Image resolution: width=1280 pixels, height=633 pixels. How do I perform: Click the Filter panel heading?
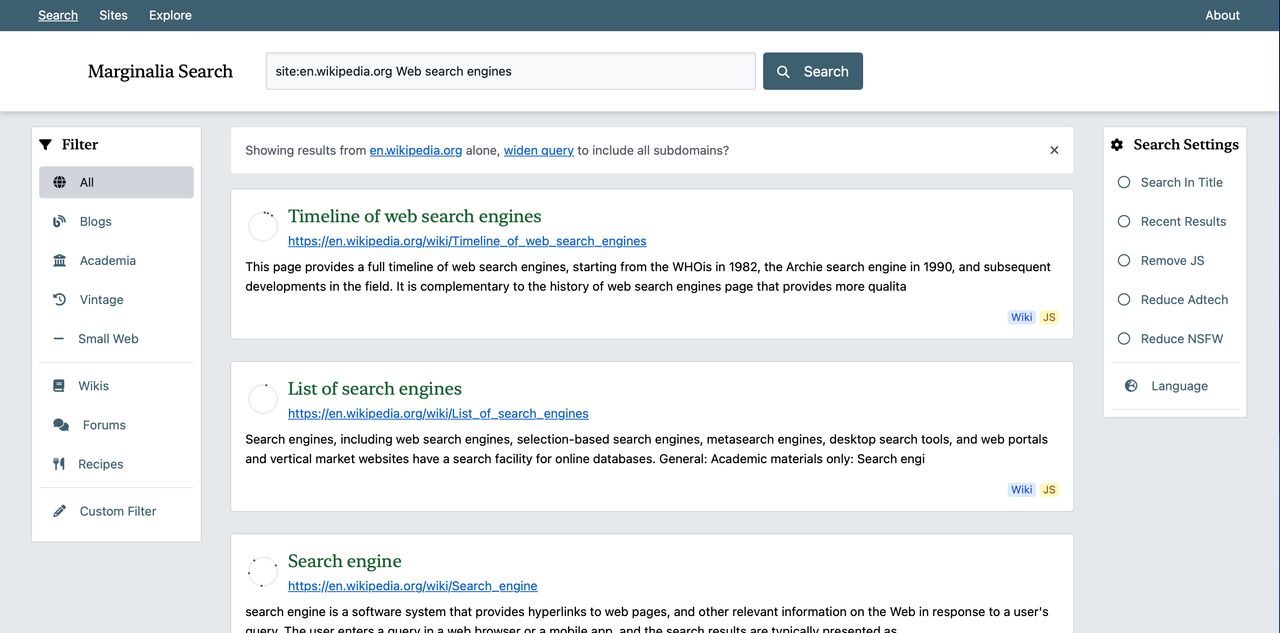coord(80,144)
